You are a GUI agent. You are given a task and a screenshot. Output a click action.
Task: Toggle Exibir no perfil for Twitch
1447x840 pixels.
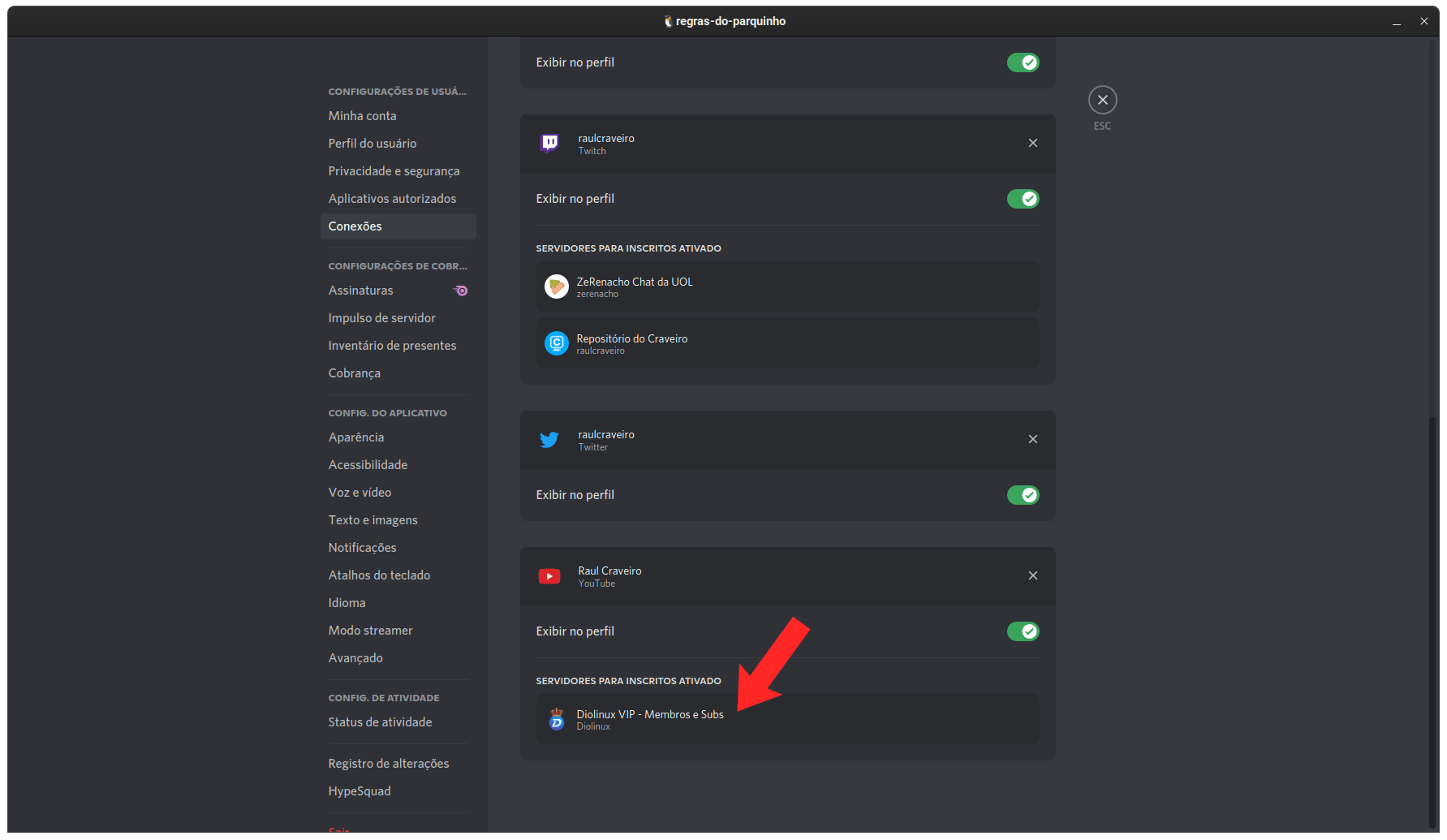[1023, 199]
